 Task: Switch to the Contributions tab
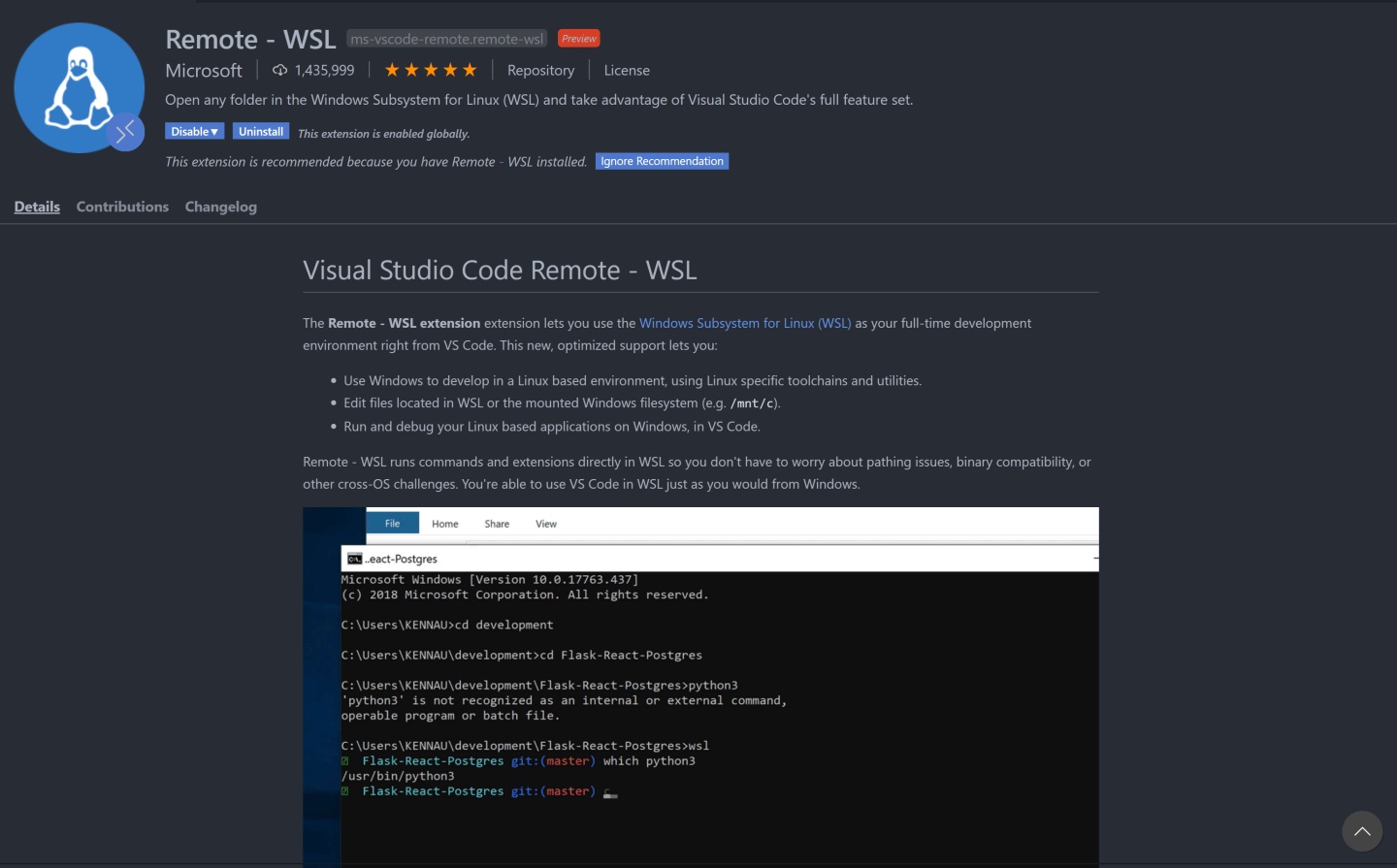122,207
